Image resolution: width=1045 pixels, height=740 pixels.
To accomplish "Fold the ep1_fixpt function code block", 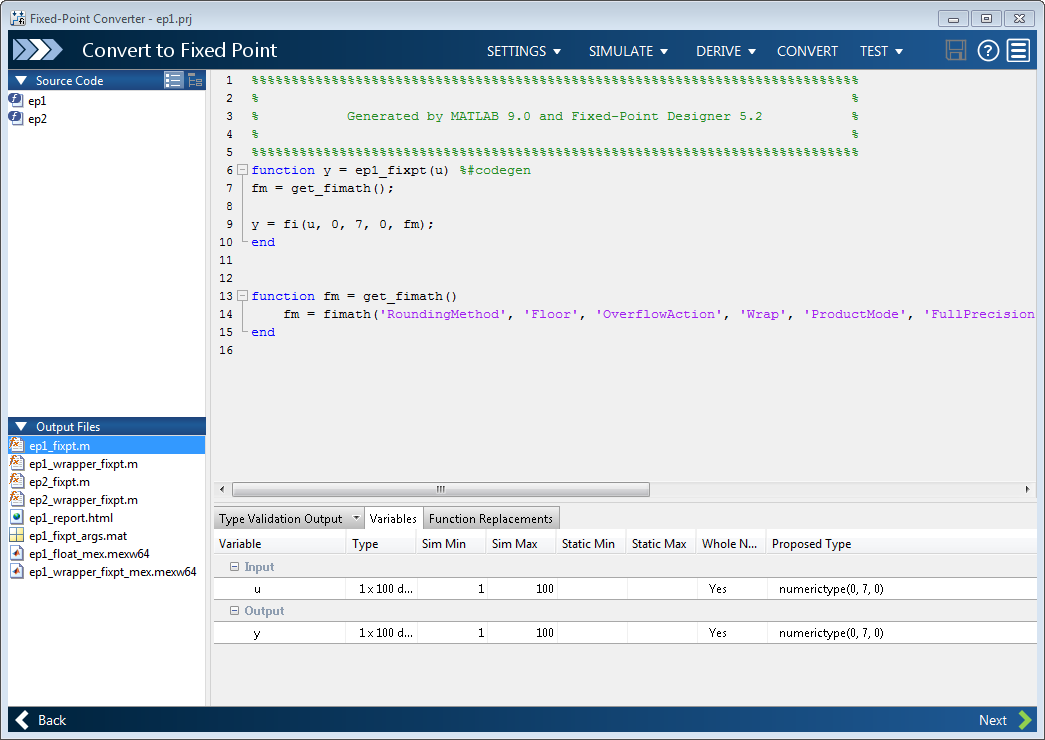I will [242, 170].
